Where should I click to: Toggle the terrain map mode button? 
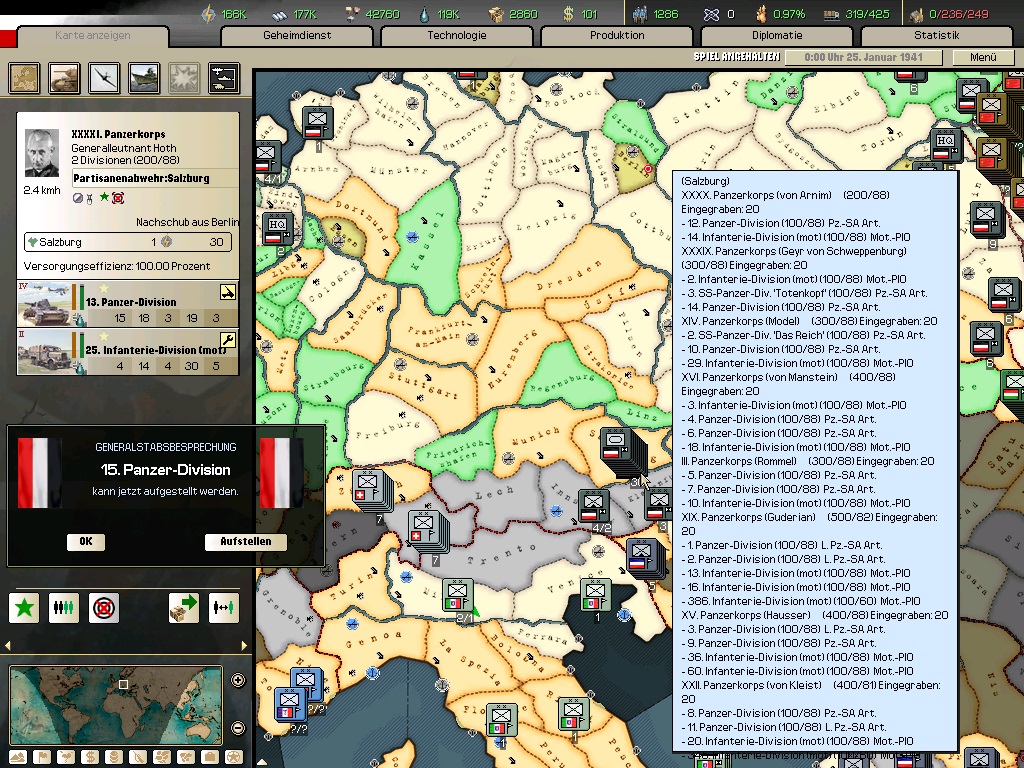tap(16, 756)
